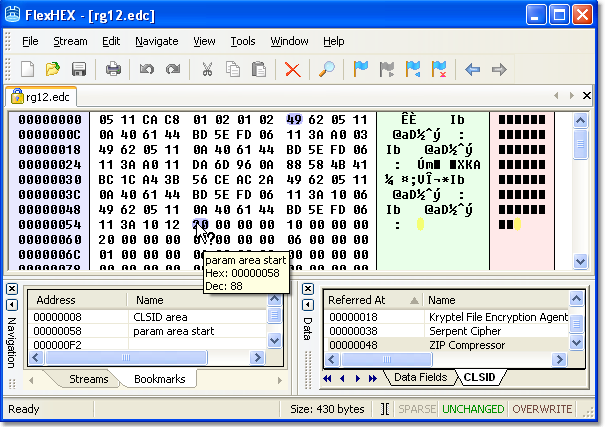Image resolution: width=605 pixels, height=430 pixels.
Task: Switch to the Bookmarks tab
Action: pos(159,379)
